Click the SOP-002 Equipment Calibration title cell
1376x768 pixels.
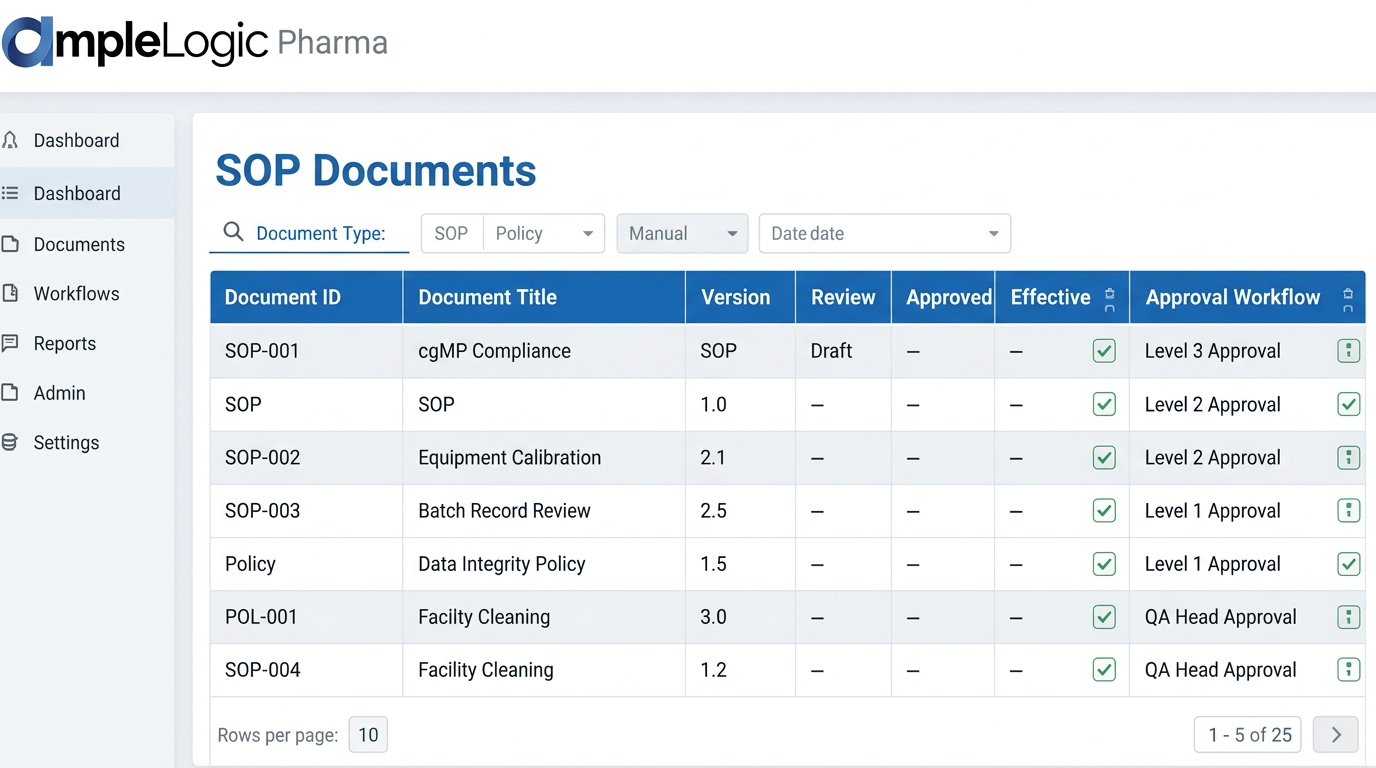click(509, 458)
